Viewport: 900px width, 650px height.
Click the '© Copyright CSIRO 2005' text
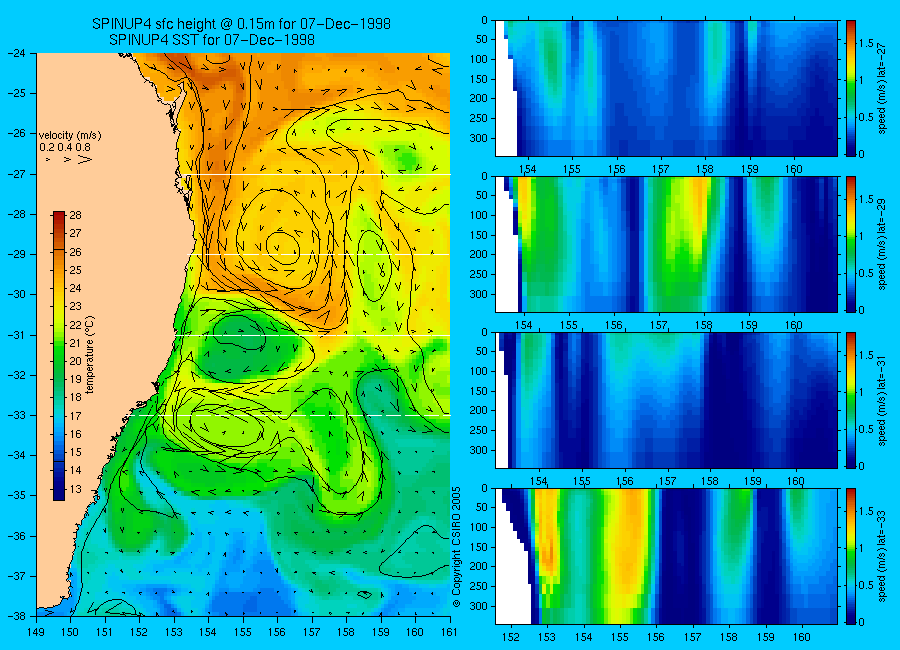tap(457, 547)
